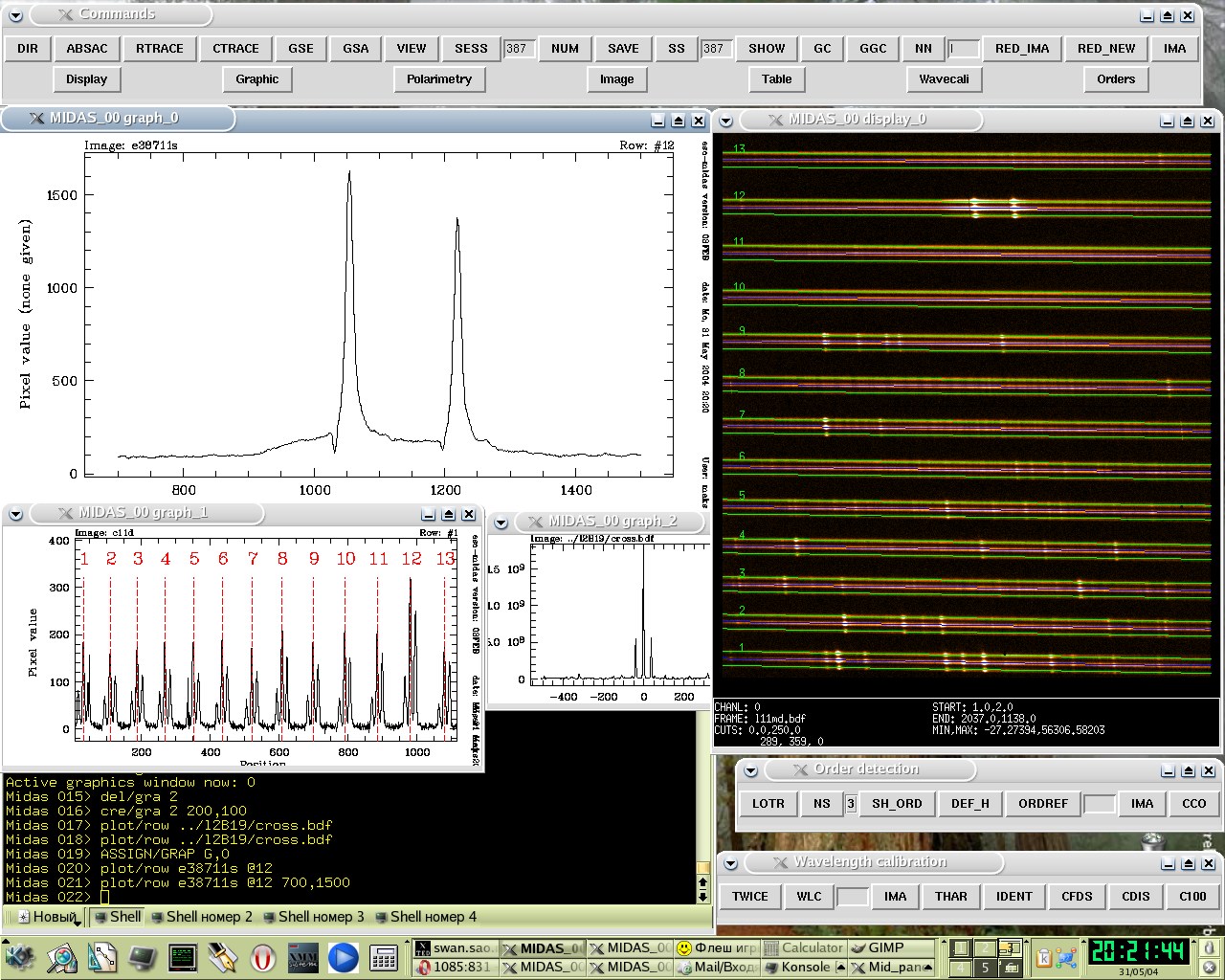The height and width of the screenshot is (980, 1225).
Task: Click the RED_IMA button
Action: coord(1022,49)
